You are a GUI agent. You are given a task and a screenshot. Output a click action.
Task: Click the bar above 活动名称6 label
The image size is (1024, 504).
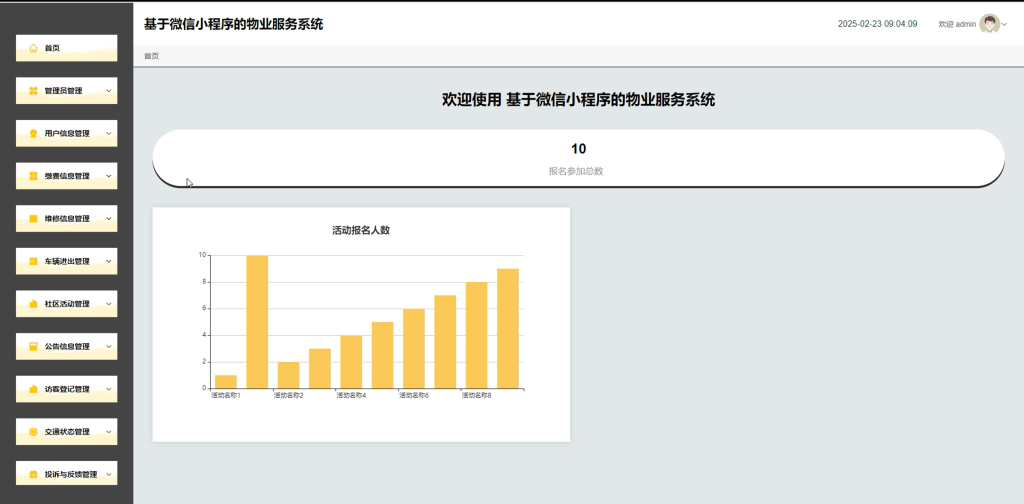(413, 349)
